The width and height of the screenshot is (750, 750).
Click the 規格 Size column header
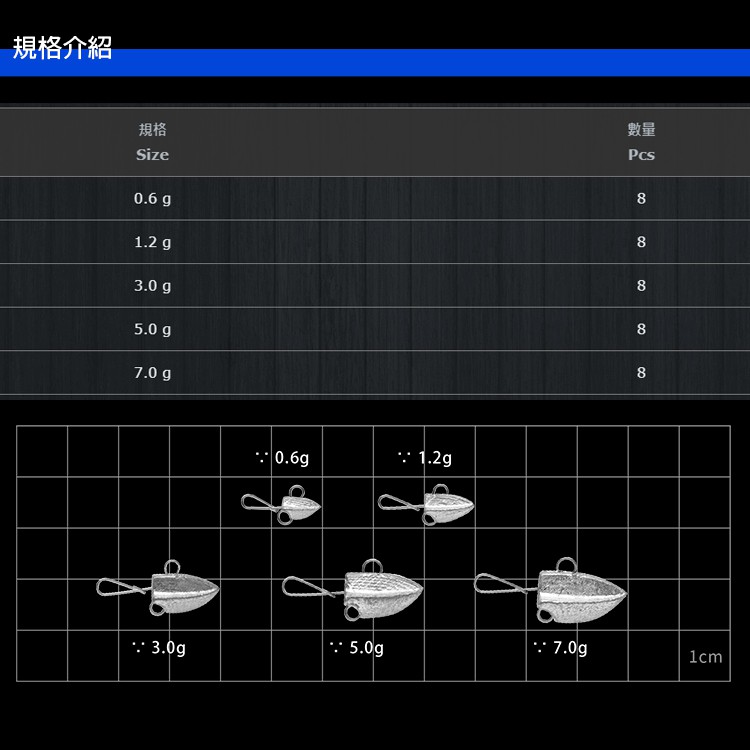click(152, 142)
